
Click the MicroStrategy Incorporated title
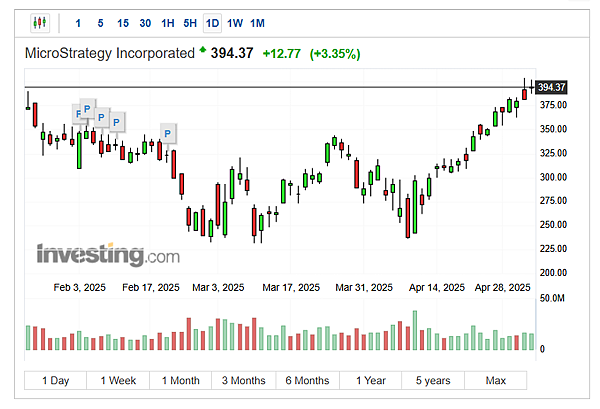(110, 53)
